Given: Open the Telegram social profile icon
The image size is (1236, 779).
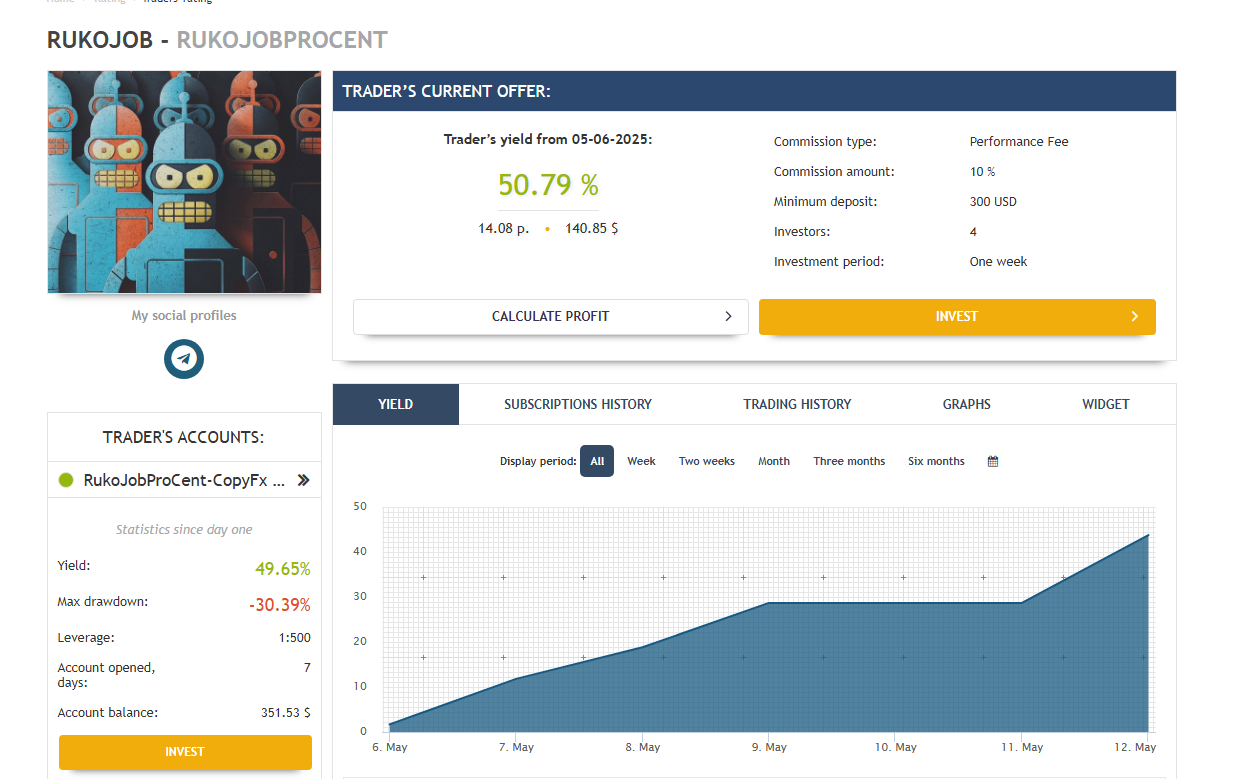Looking at the screenshot, I should coord(184,359).
